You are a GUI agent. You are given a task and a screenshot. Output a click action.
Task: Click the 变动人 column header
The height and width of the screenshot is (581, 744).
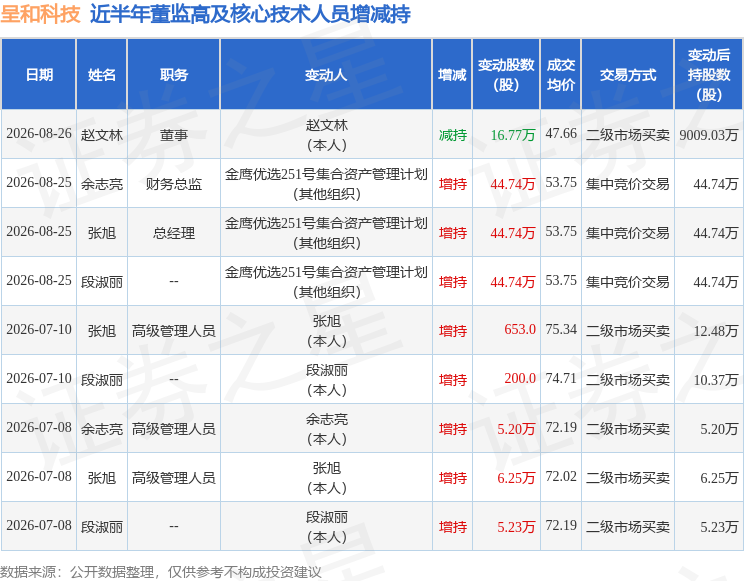point(326,75)
